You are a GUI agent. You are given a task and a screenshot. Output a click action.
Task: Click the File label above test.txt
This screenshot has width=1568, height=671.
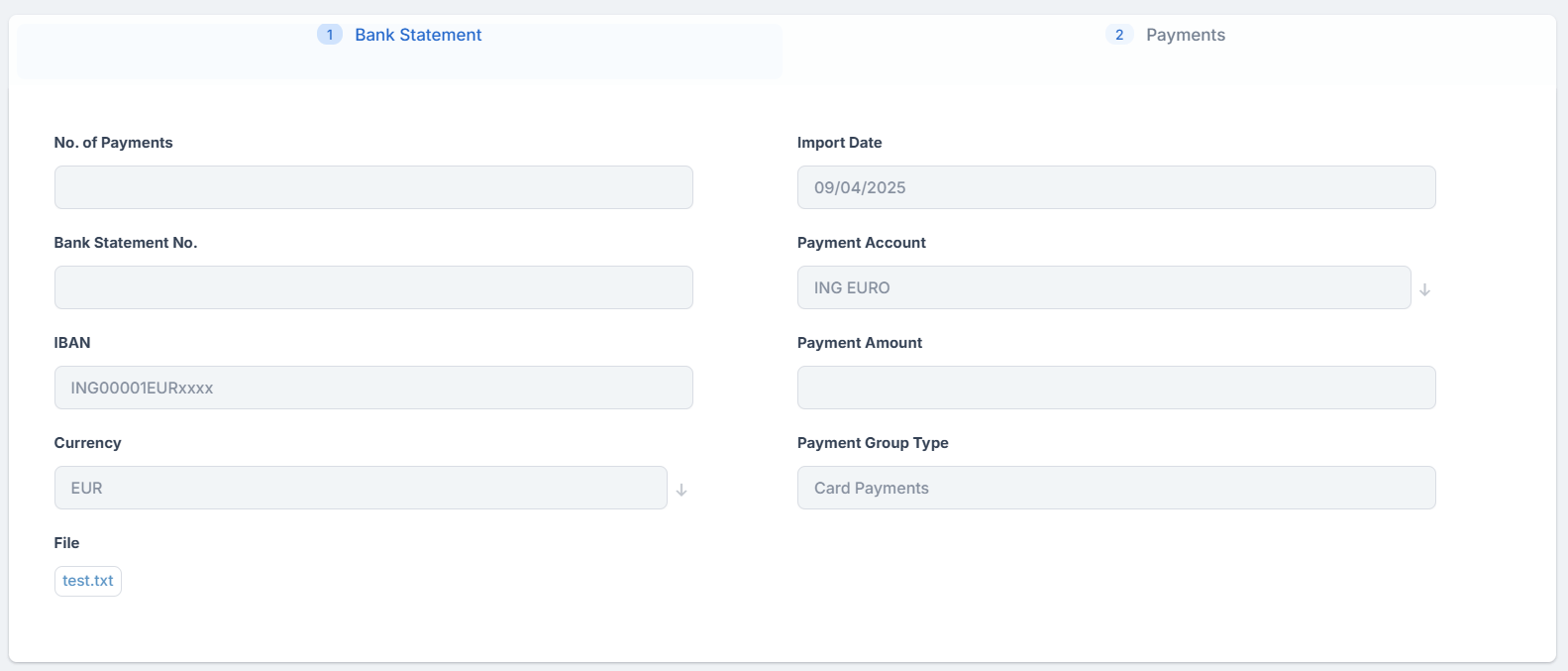tap(66, 543)
